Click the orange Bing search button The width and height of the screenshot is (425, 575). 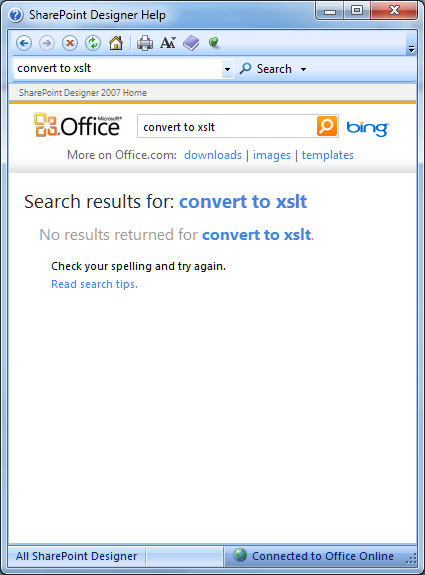[x=326, y=126]
